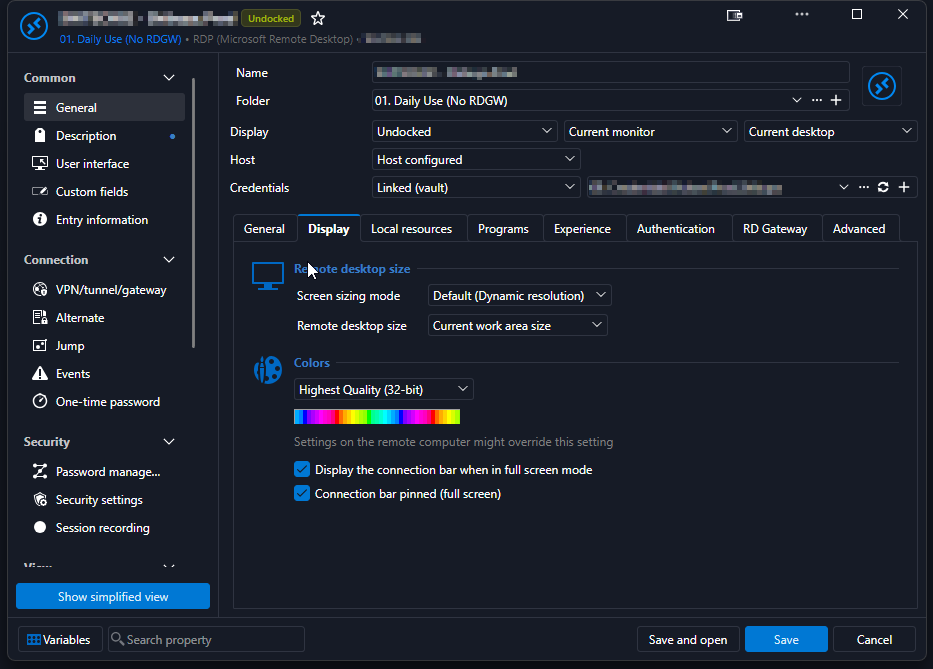Open the Description section
The width and height of the screenshot is (933, 669).
point(104,136)
